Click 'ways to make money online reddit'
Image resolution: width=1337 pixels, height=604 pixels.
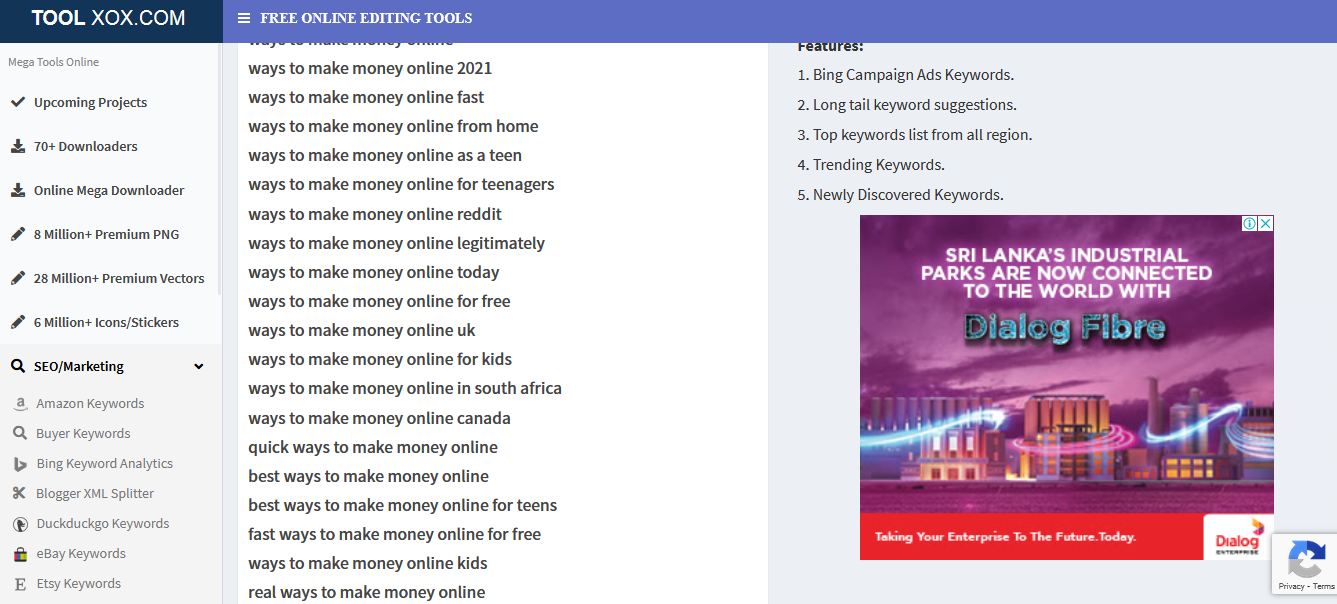[x=375, y=214]
